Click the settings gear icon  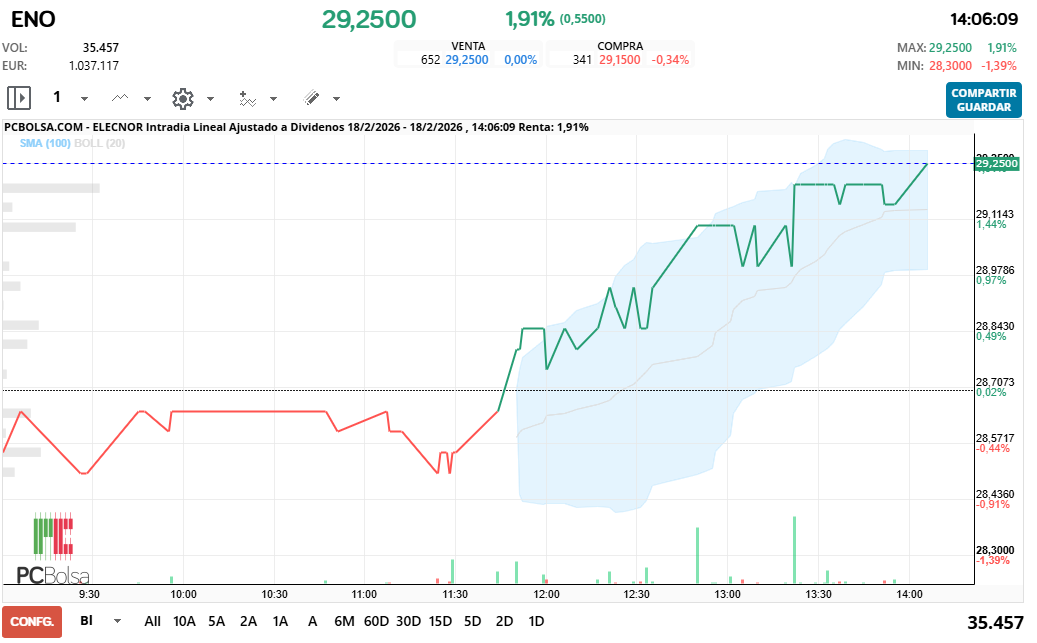click(182, 98)
